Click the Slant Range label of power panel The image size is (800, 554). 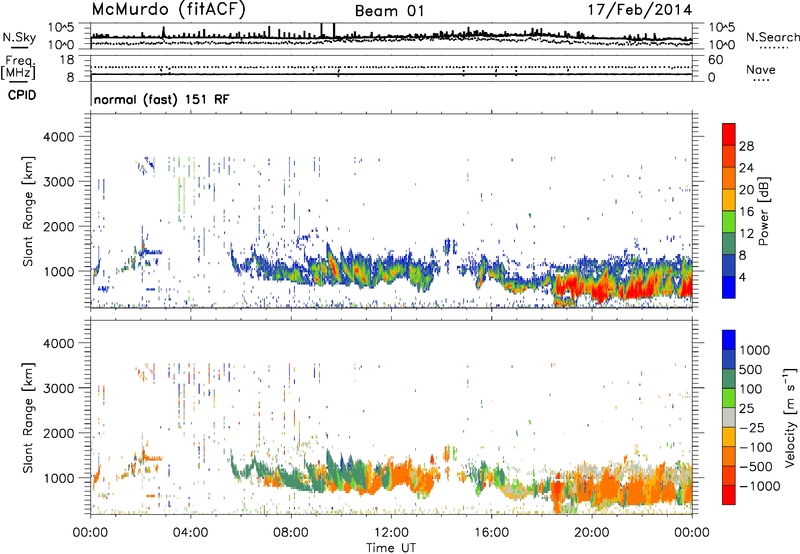(x=28, y=211)
